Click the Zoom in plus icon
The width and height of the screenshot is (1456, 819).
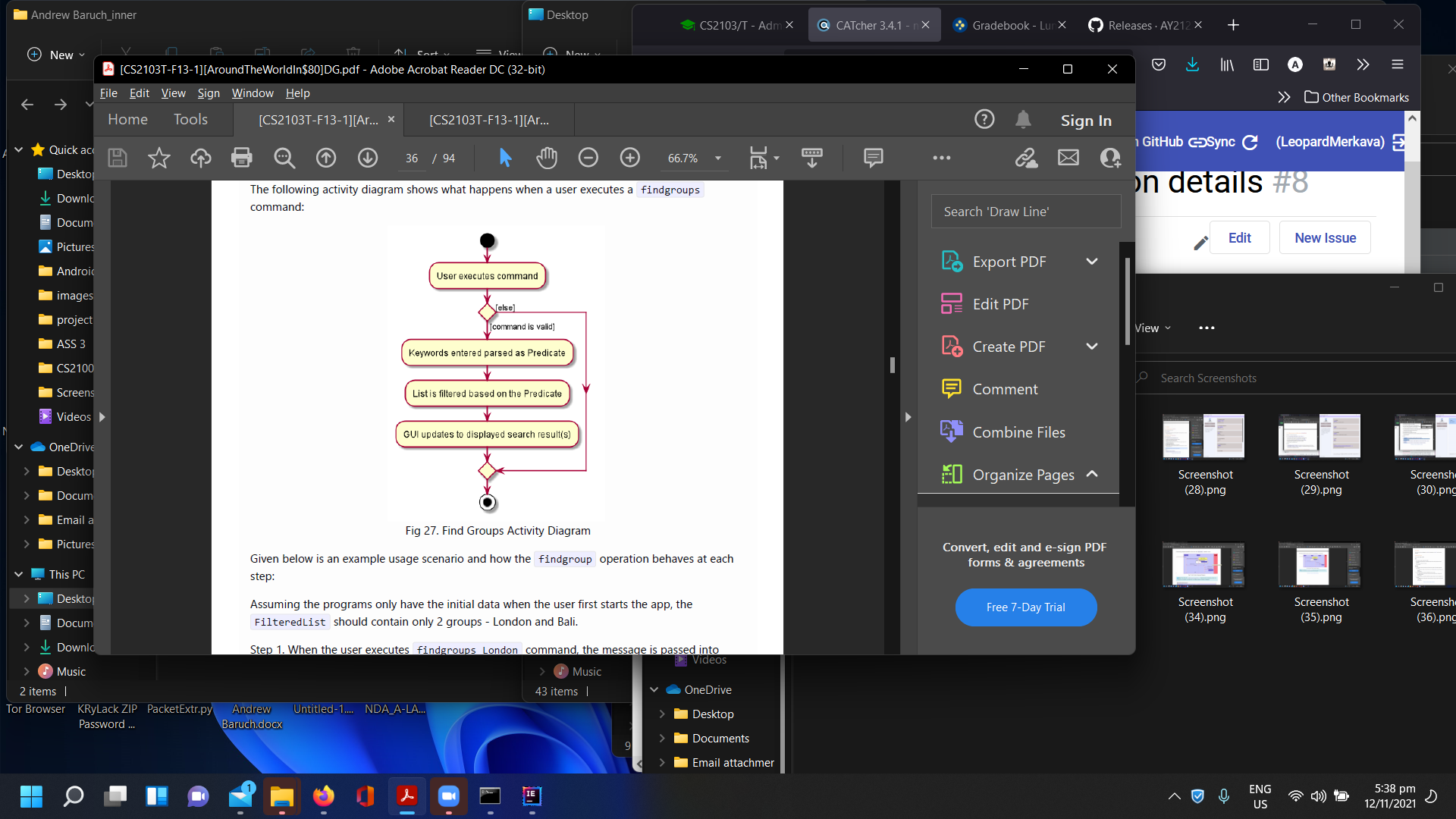pyautogui.click(x=629, y=158)
